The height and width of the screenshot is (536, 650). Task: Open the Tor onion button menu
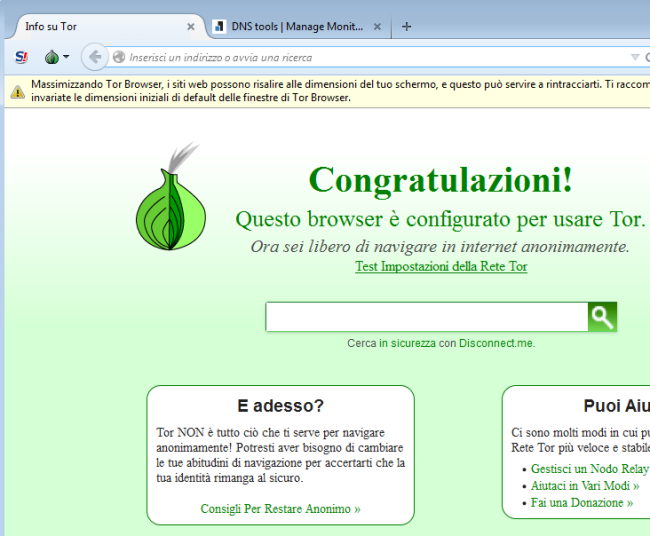pyautogui.click(x=56, y=57)
